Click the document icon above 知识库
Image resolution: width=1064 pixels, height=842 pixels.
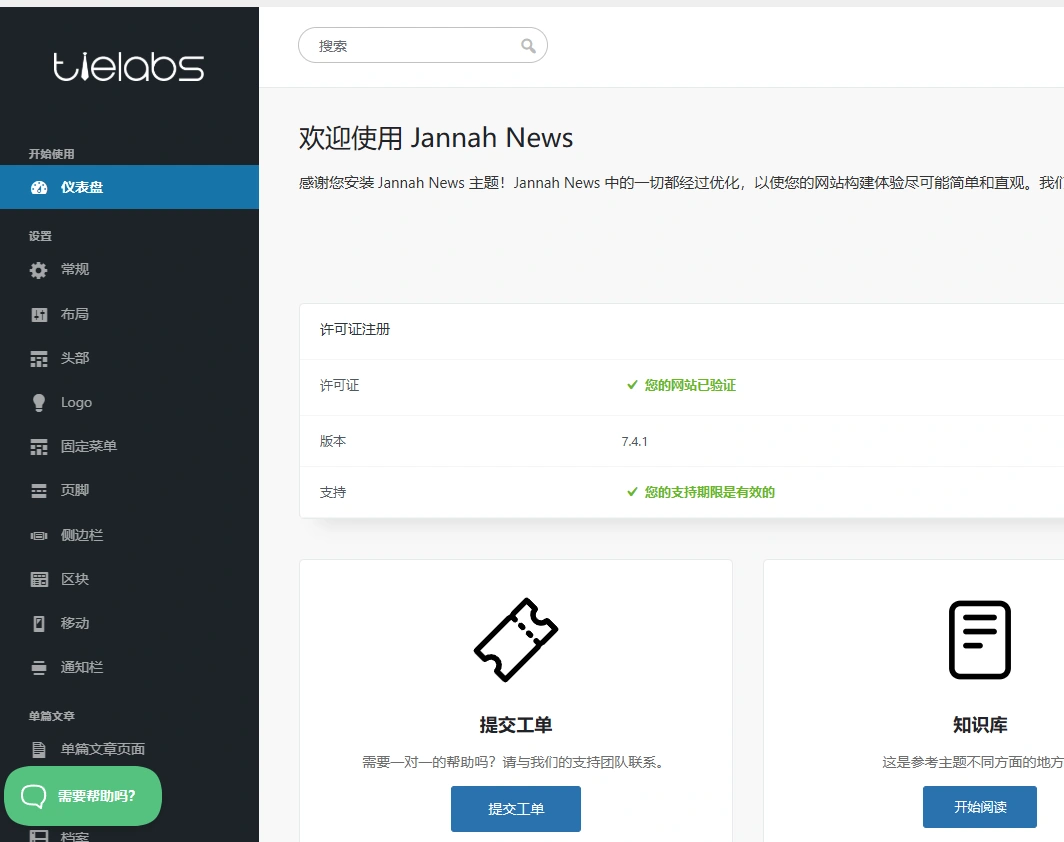[x=979, y=640]
